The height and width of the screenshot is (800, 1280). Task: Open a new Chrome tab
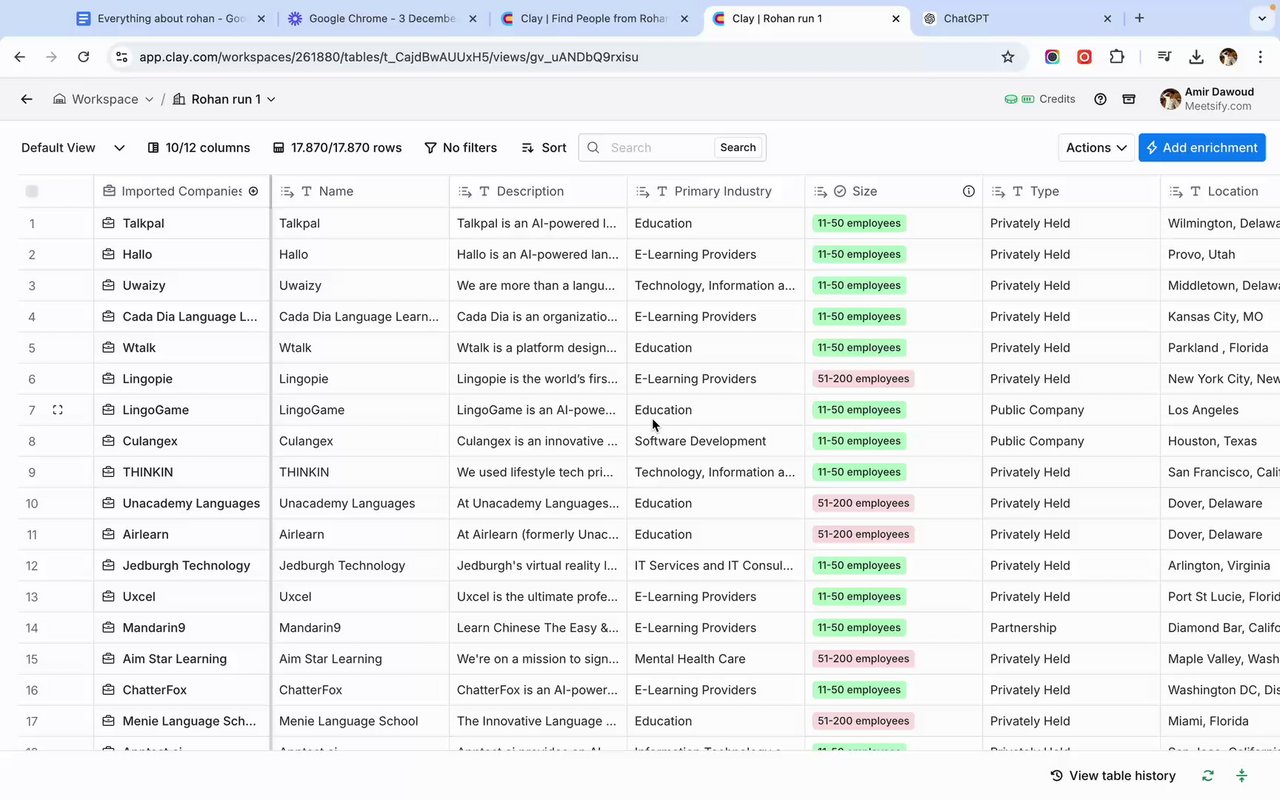click(x=1139, y=18)
